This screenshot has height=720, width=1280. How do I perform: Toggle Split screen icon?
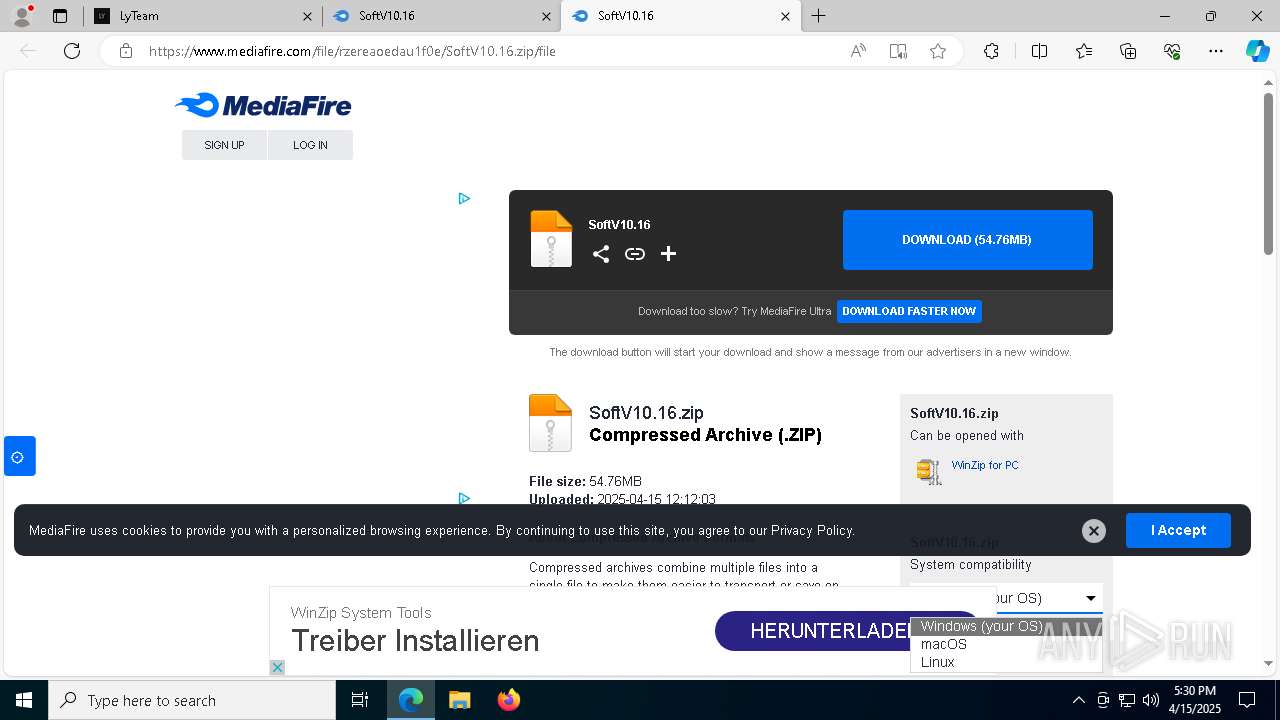coord(1039,51)
